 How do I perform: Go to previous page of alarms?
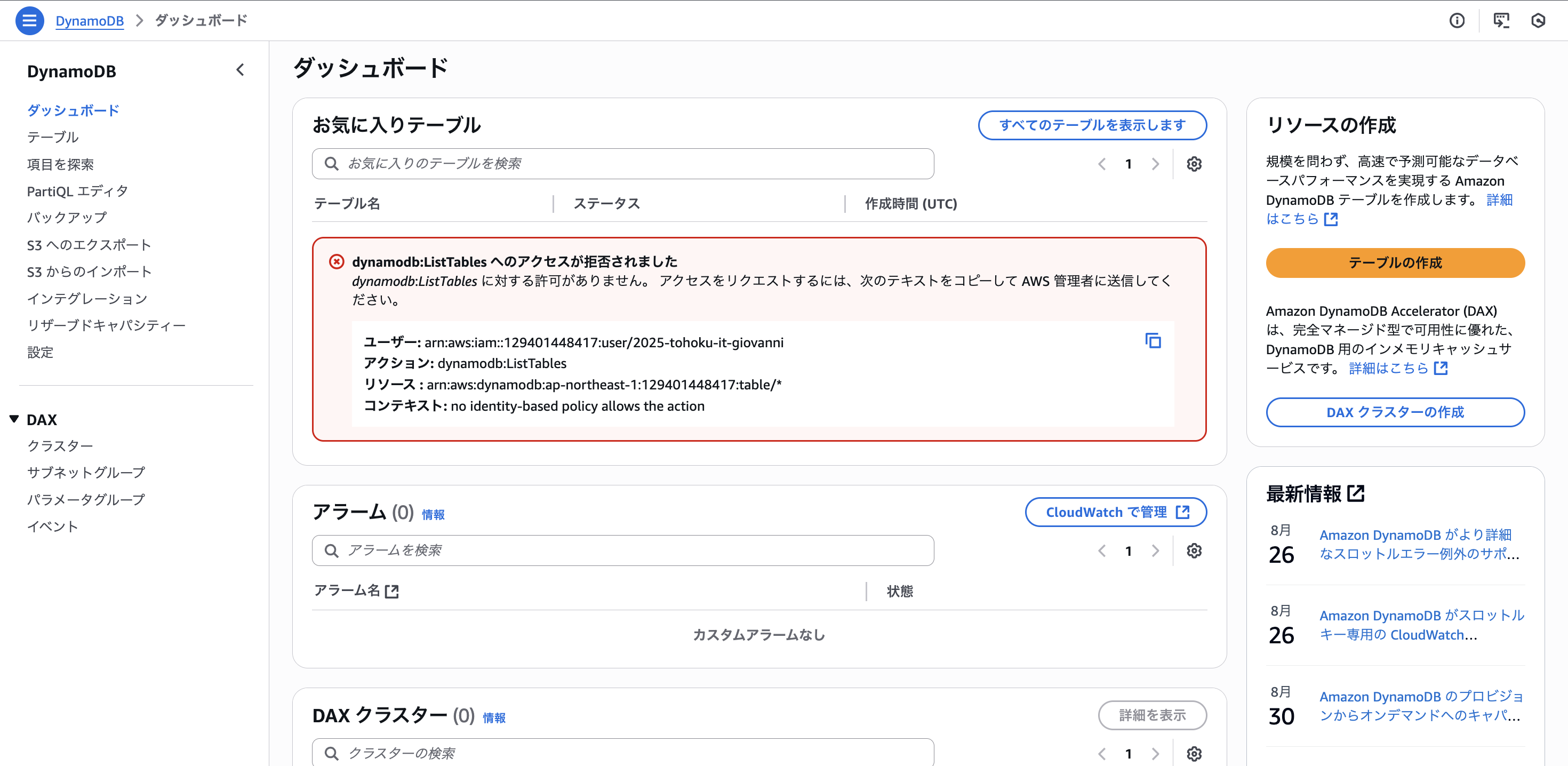(x=1102, y=550)
